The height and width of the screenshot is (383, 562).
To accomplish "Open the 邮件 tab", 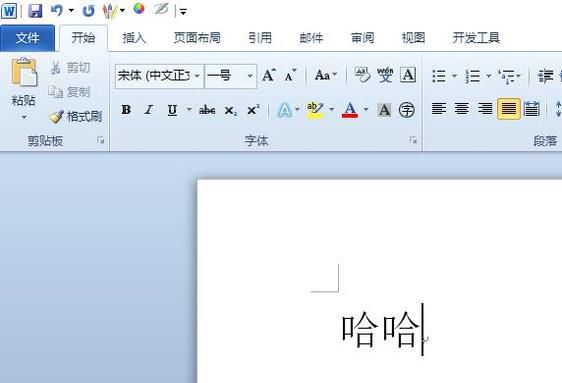I will (311, 38).
